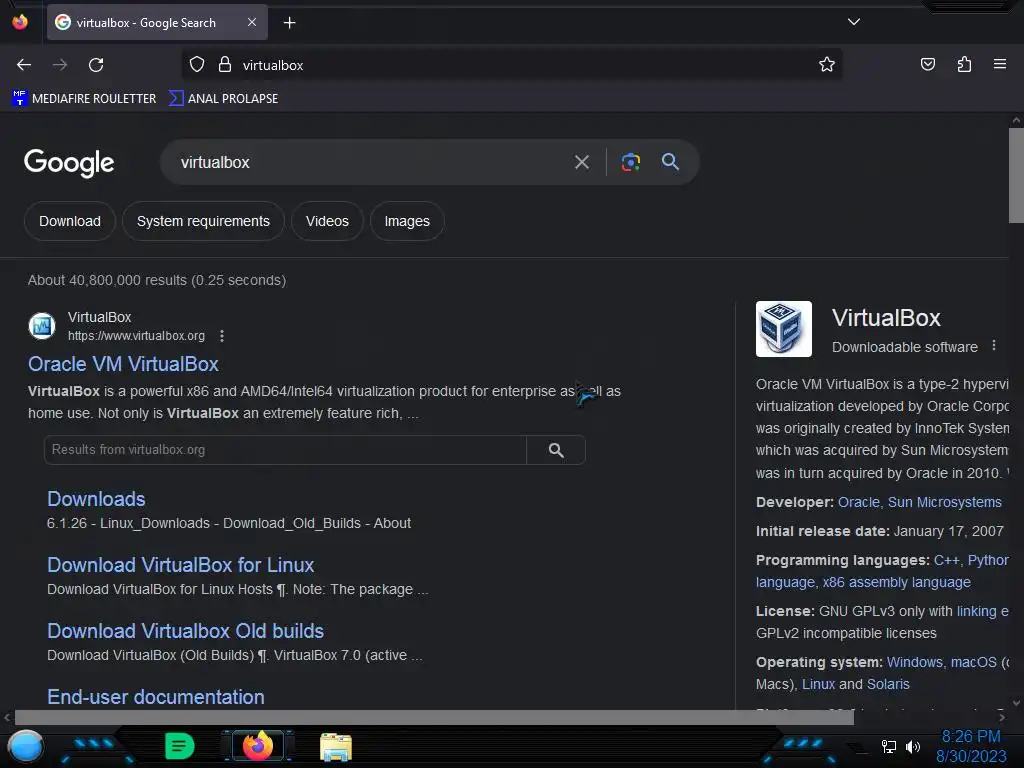
Task: Open the Solaris operating system link
Action: (888, 684)
